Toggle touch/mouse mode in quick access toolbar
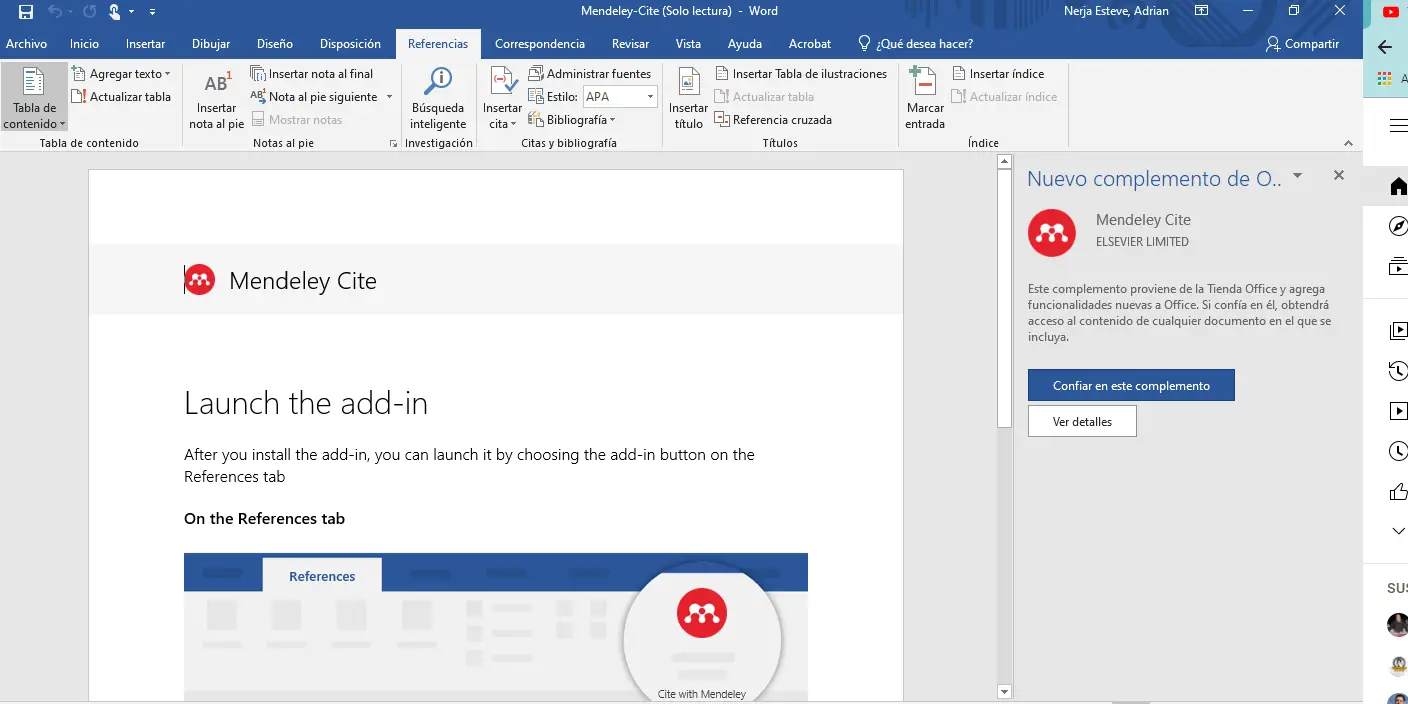Screen dimensions: 1408x704 click(x=115, y=12)
